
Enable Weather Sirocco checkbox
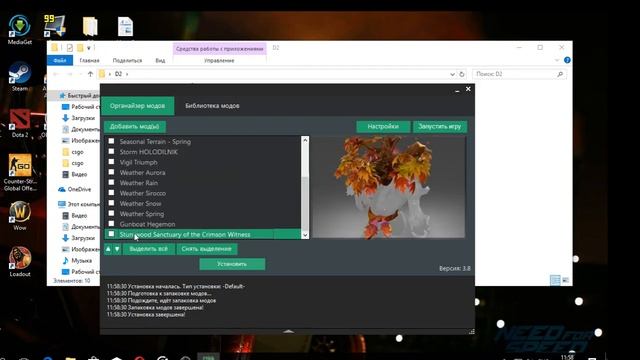111,192
